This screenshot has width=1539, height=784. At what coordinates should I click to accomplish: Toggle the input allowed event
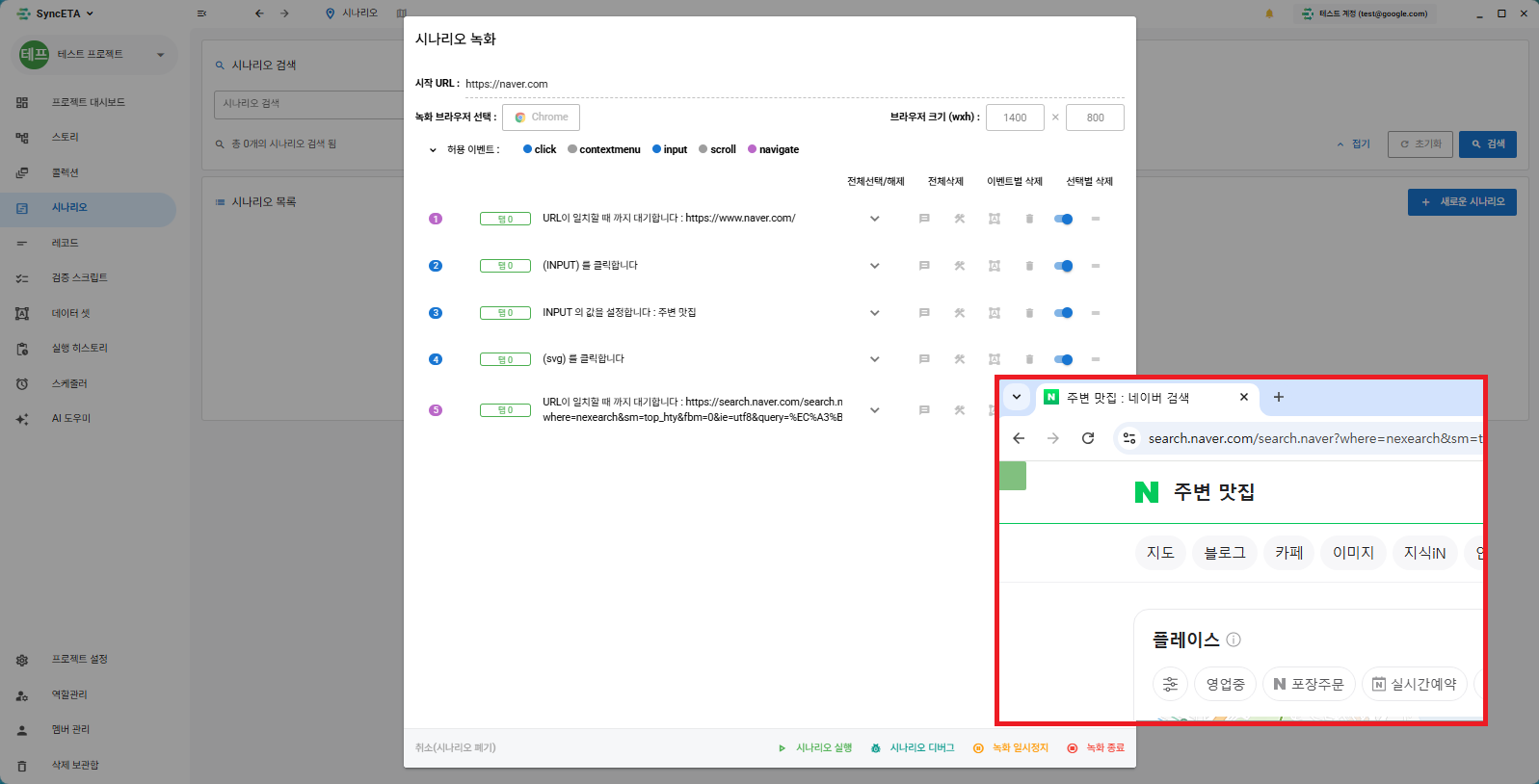tap(670, 149)
